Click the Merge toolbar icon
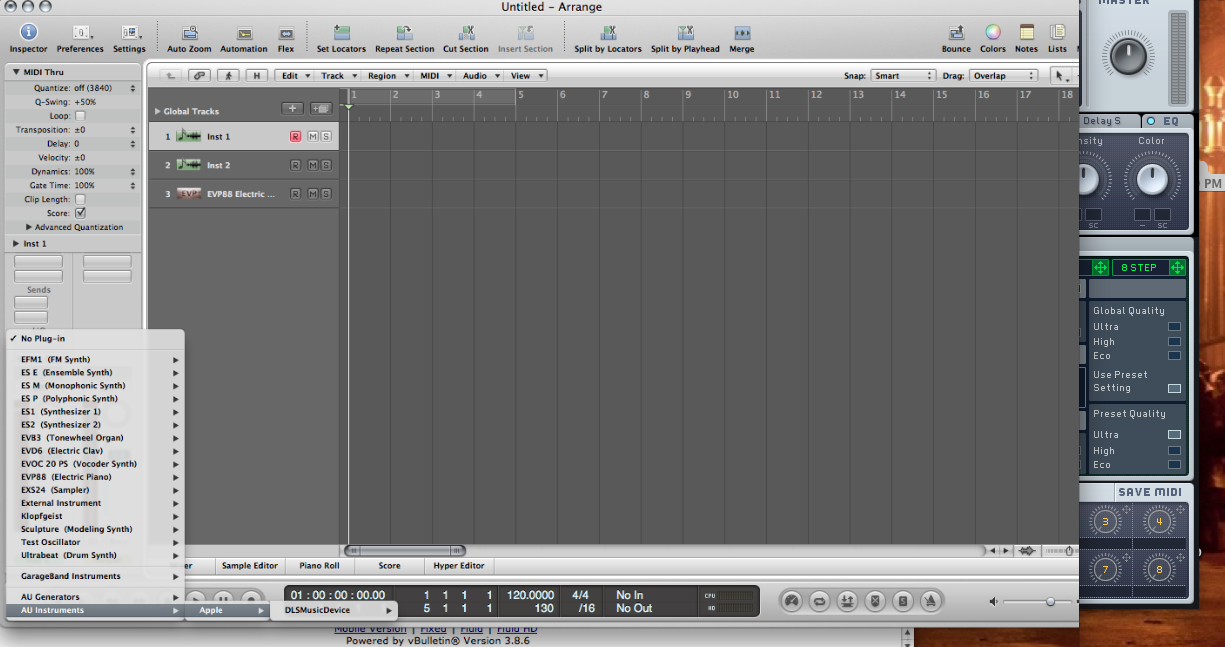 [742, 33]
